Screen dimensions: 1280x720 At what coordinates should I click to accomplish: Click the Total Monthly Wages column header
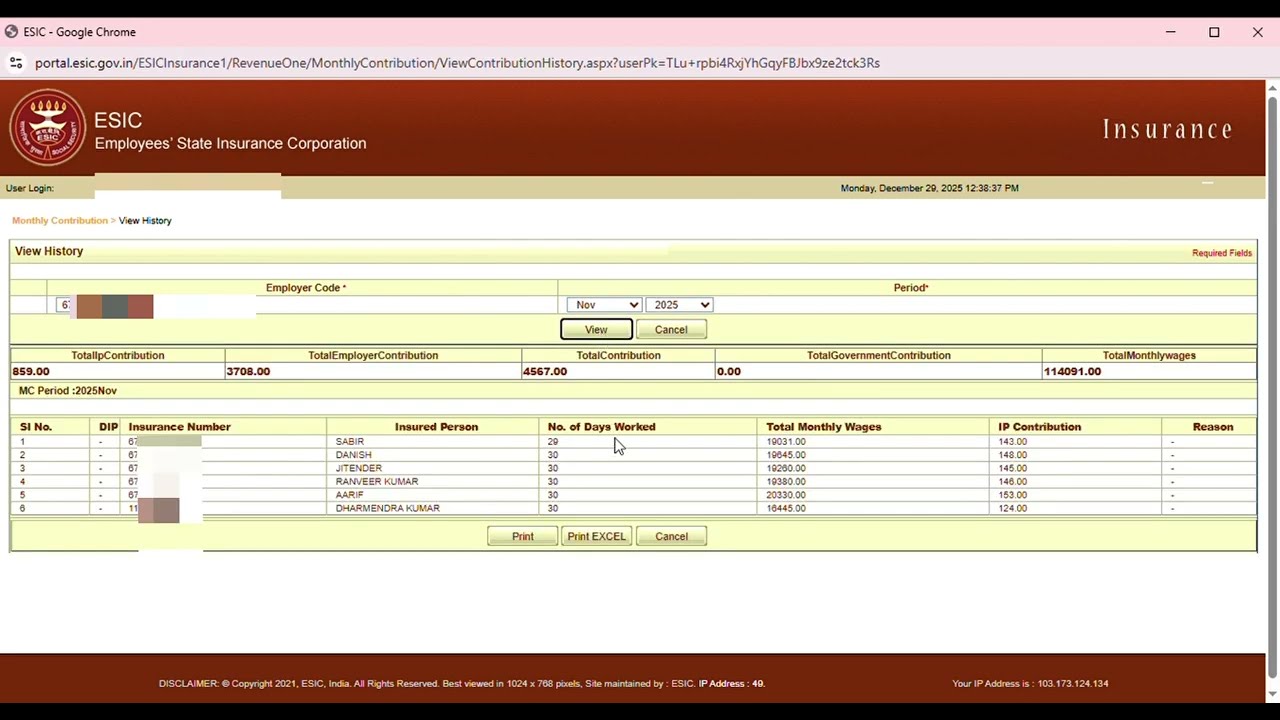coord(824,427)
